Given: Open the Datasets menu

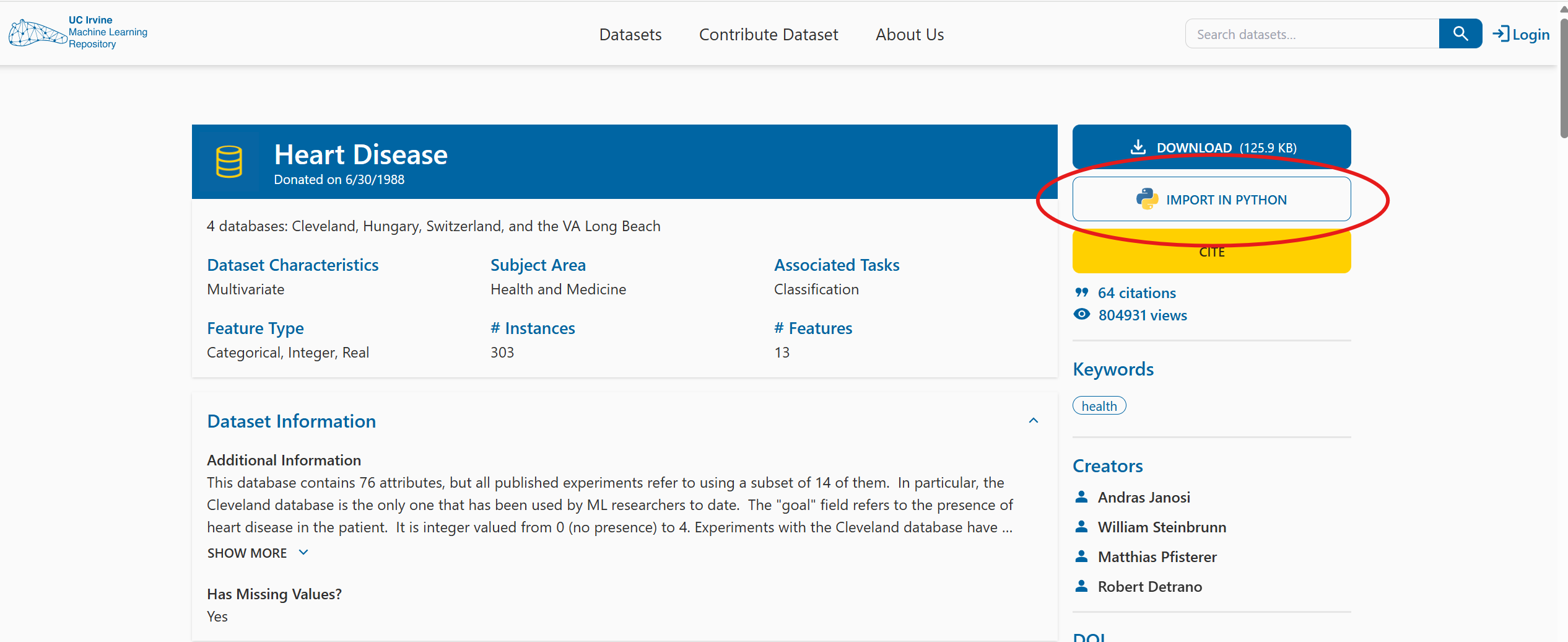Looking at the screenshot, I should coord(630,35).
